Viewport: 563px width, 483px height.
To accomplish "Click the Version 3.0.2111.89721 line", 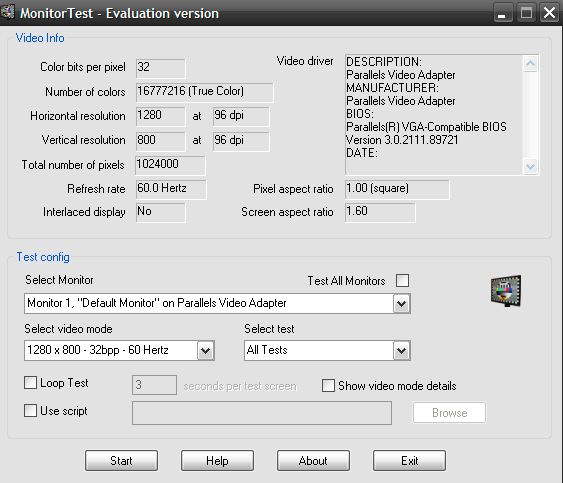I will (x=402, y=140).
